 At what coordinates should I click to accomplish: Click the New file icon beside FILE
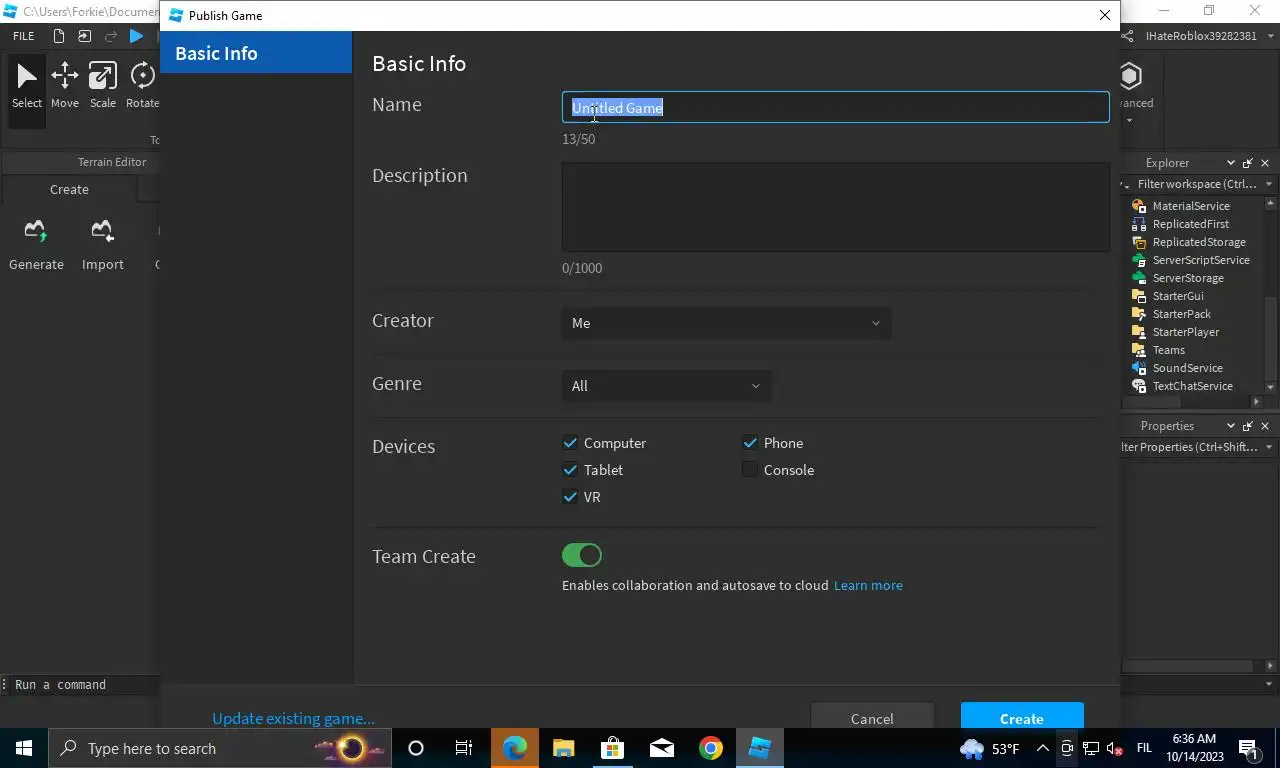point(59,36)
